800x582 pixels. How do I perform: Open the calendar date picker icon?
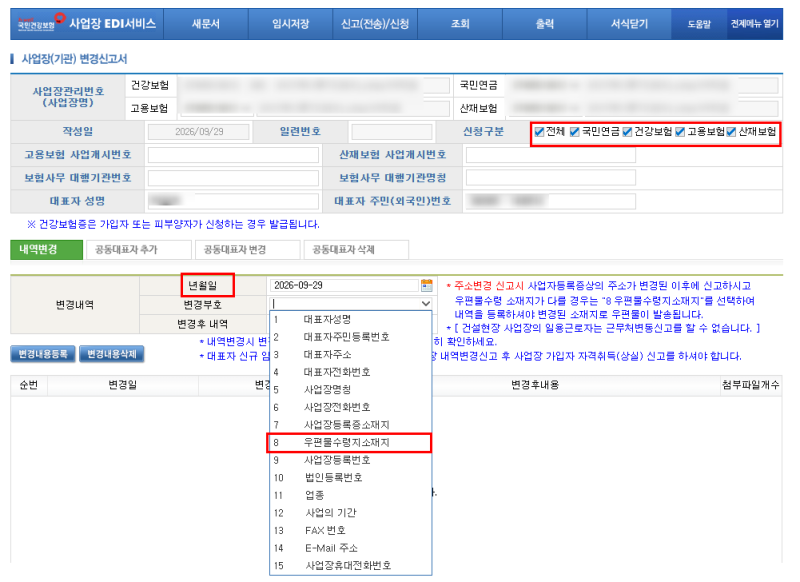click(x=427, y=285)
